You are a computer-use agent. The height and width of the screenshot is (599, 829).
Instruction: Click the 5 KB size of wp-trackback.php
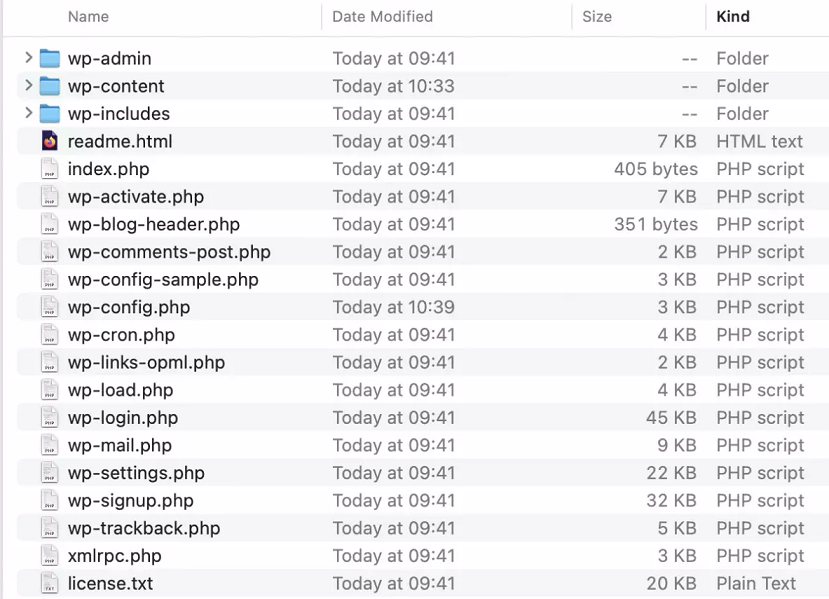tap(677, 528)
